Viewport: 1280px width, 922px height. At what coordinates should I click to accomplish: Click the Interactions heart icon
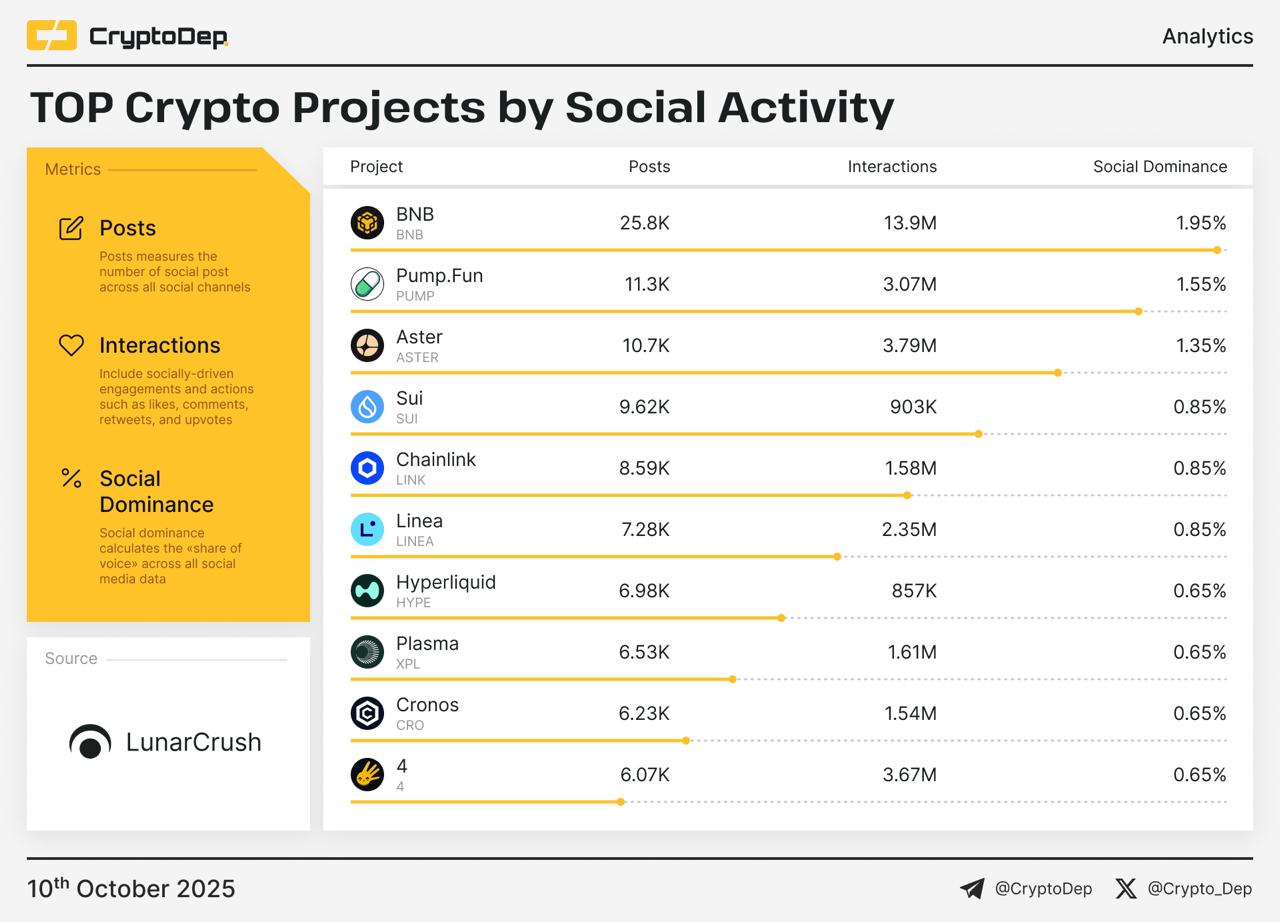(71, 345)
